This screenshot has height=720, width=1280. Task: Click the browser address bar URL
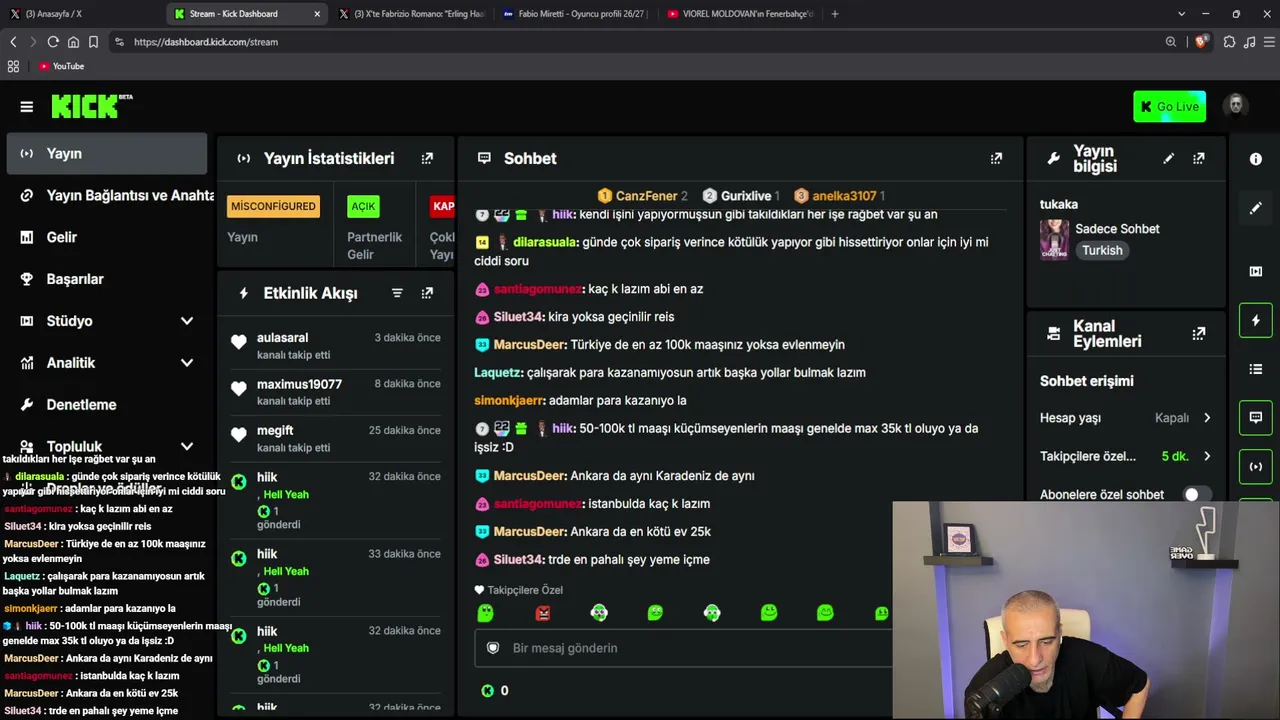[206, 42]
